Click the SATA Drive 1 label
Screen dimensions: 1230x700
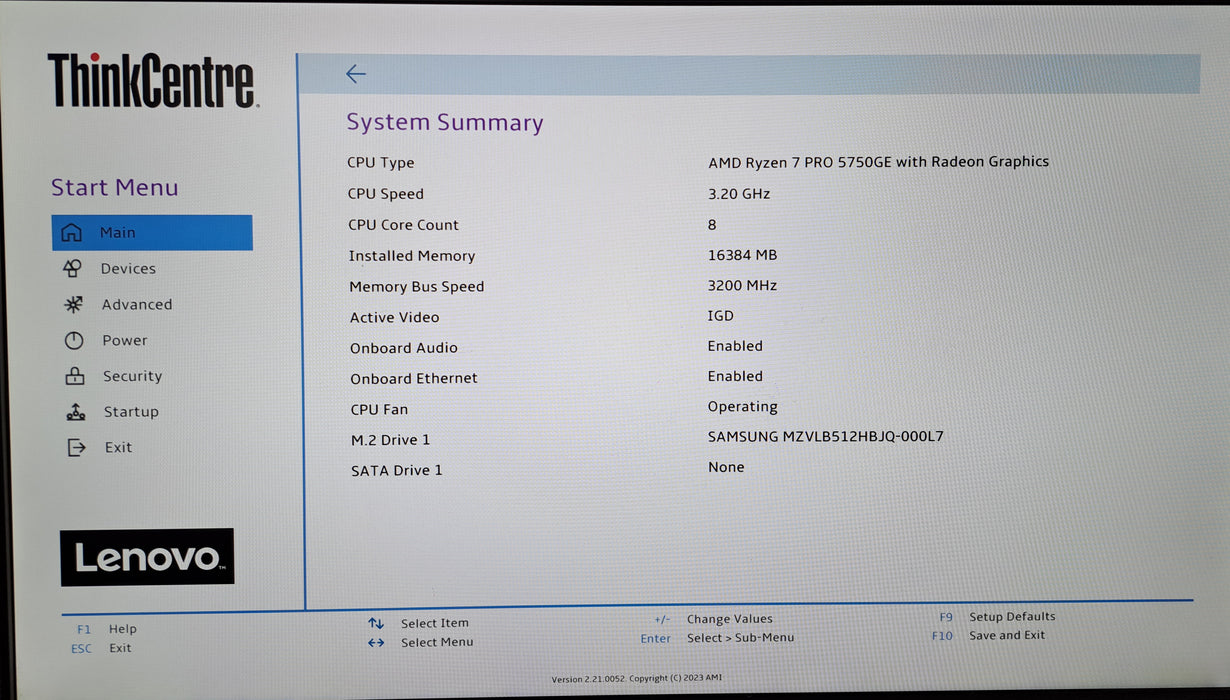(396, 471)
